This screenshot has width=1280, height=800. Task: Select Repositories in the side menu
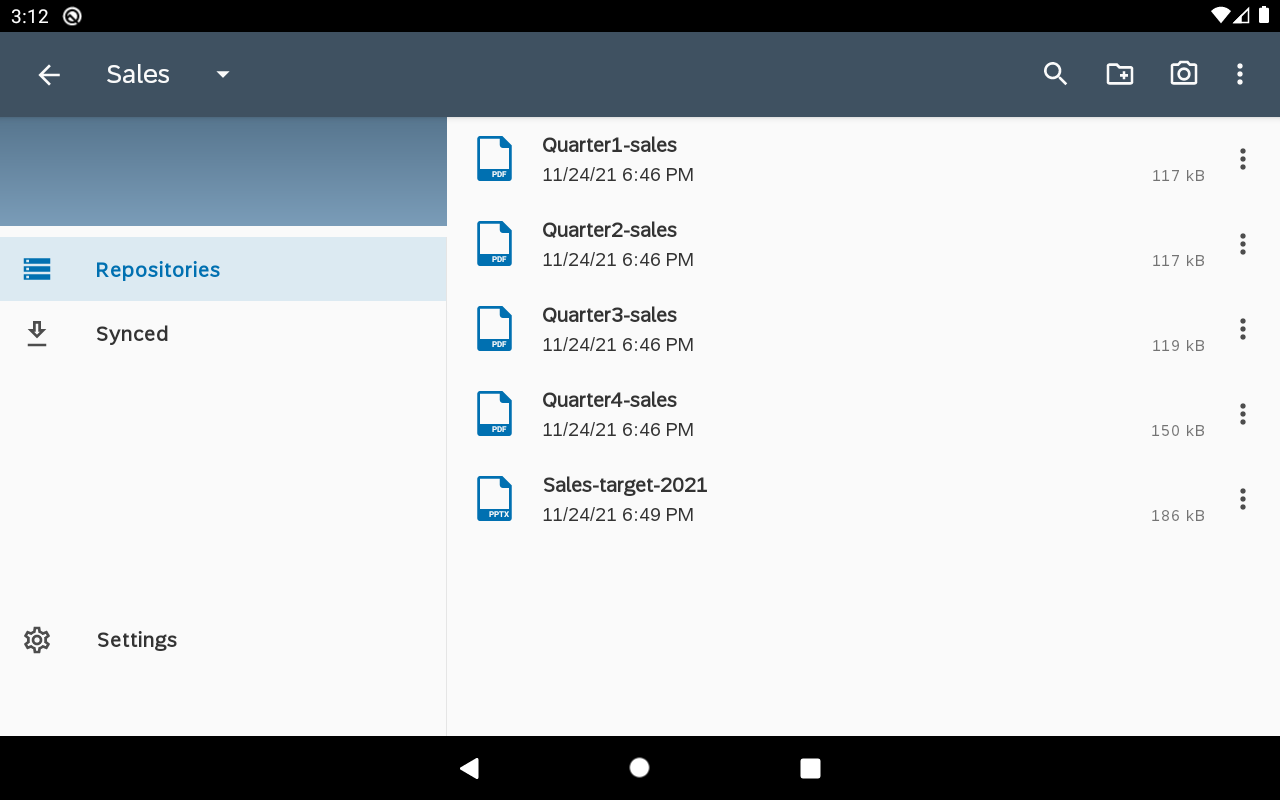click(223, 269)
